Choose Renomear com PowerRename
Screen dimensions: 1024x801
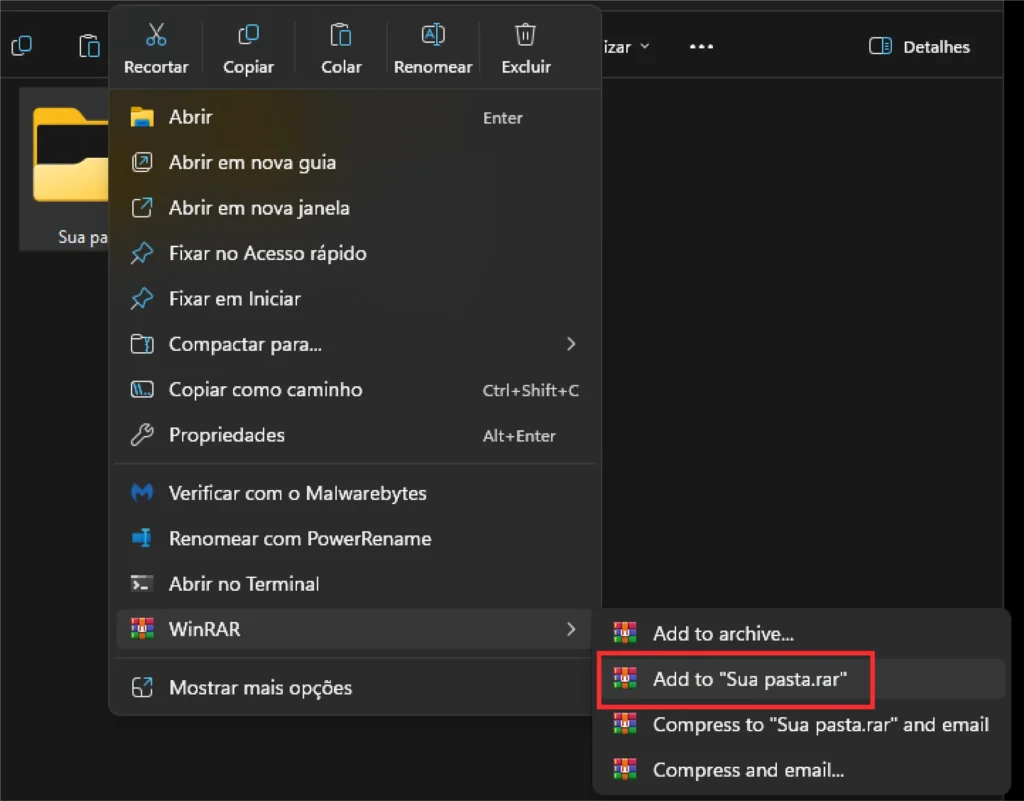[299, 538]
